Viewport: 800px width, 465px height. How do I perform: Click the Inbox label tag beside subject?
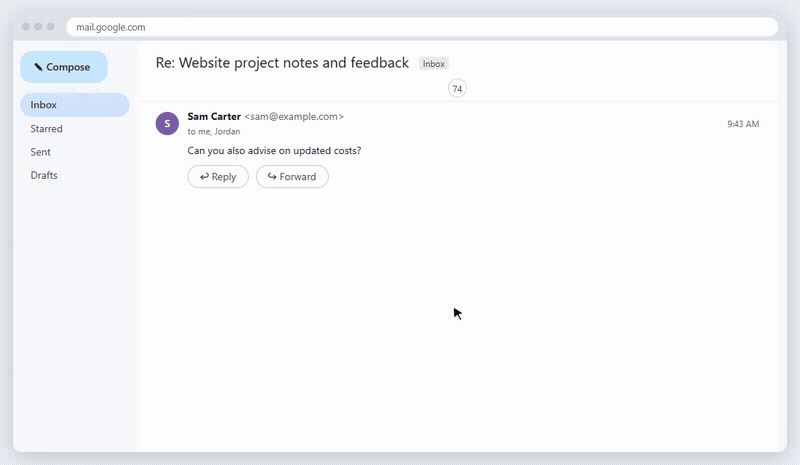point(434,64)
